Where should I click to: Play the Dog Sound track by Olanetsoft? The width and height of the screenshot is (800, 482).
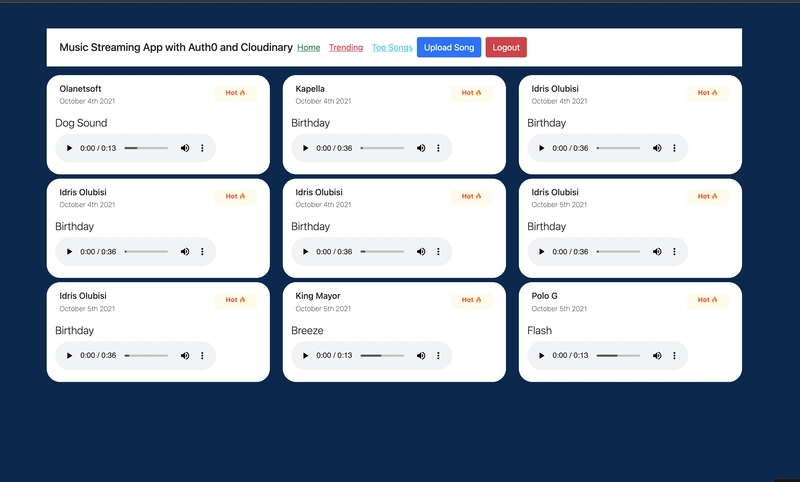69,148
